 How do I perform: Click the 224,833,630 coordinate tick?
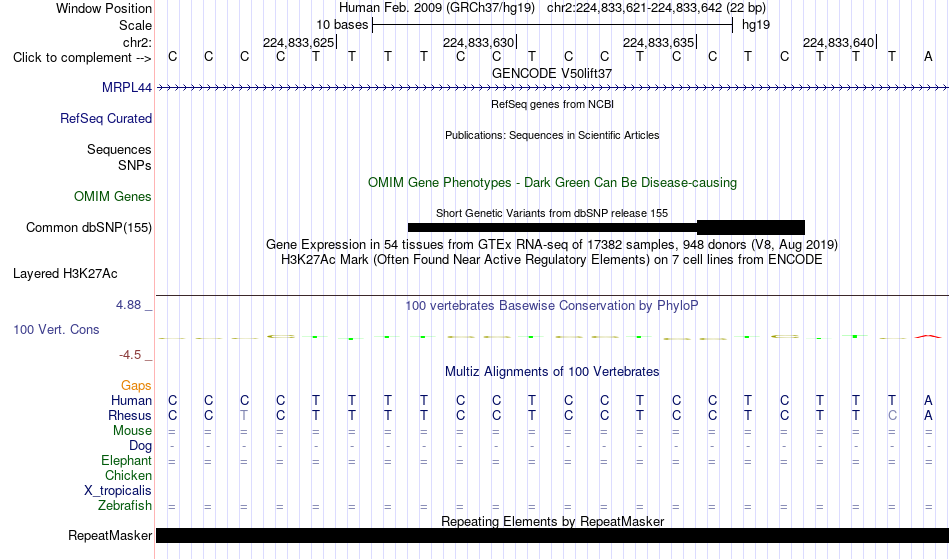point(479,42)
